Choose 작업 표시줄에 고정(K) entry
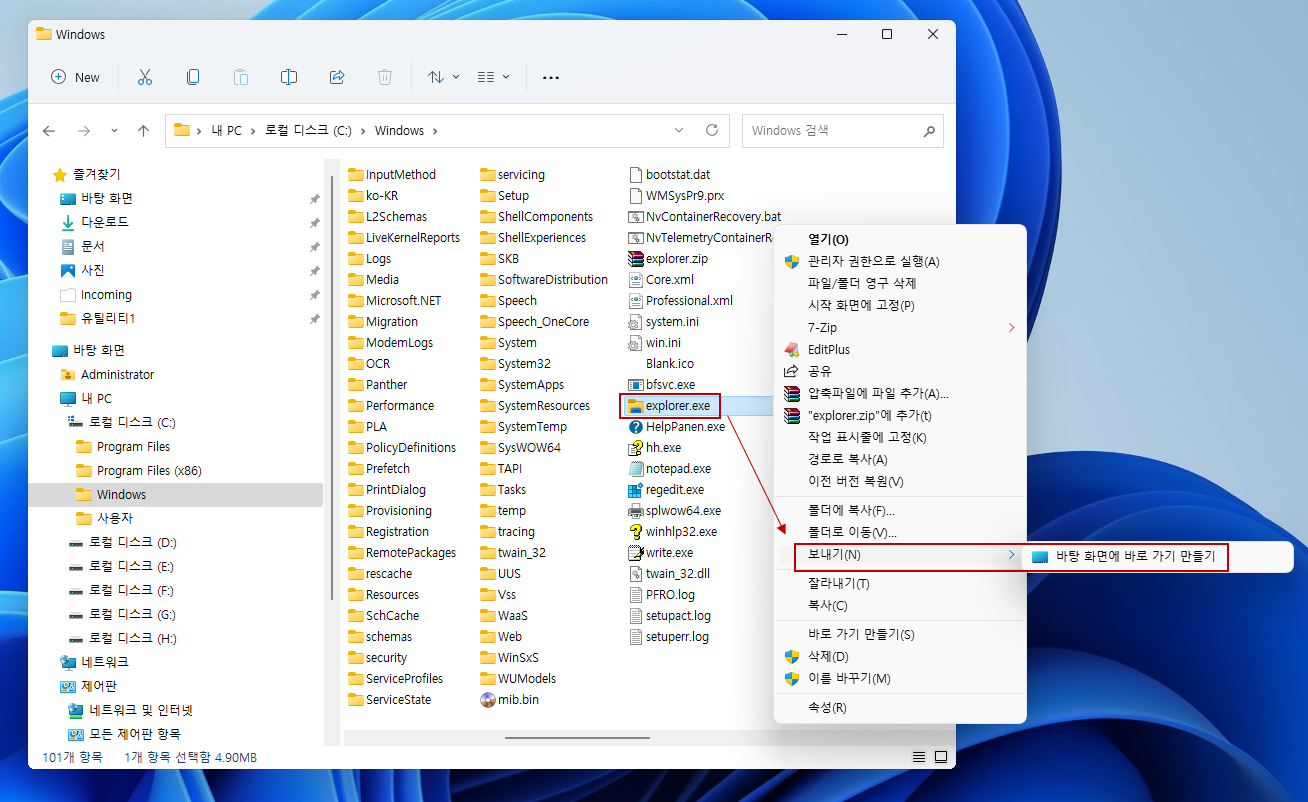 pos(900,438)
